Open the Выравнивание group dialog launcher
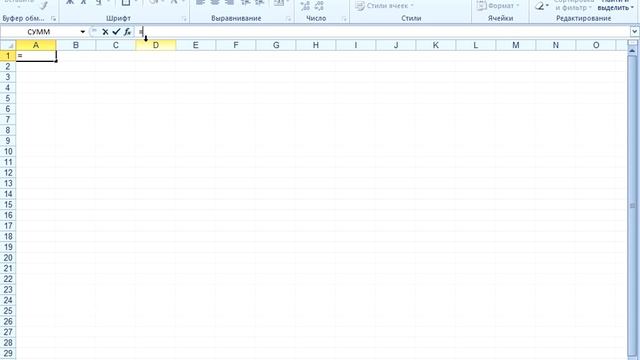The image size is (640, 360). point(289,19)
